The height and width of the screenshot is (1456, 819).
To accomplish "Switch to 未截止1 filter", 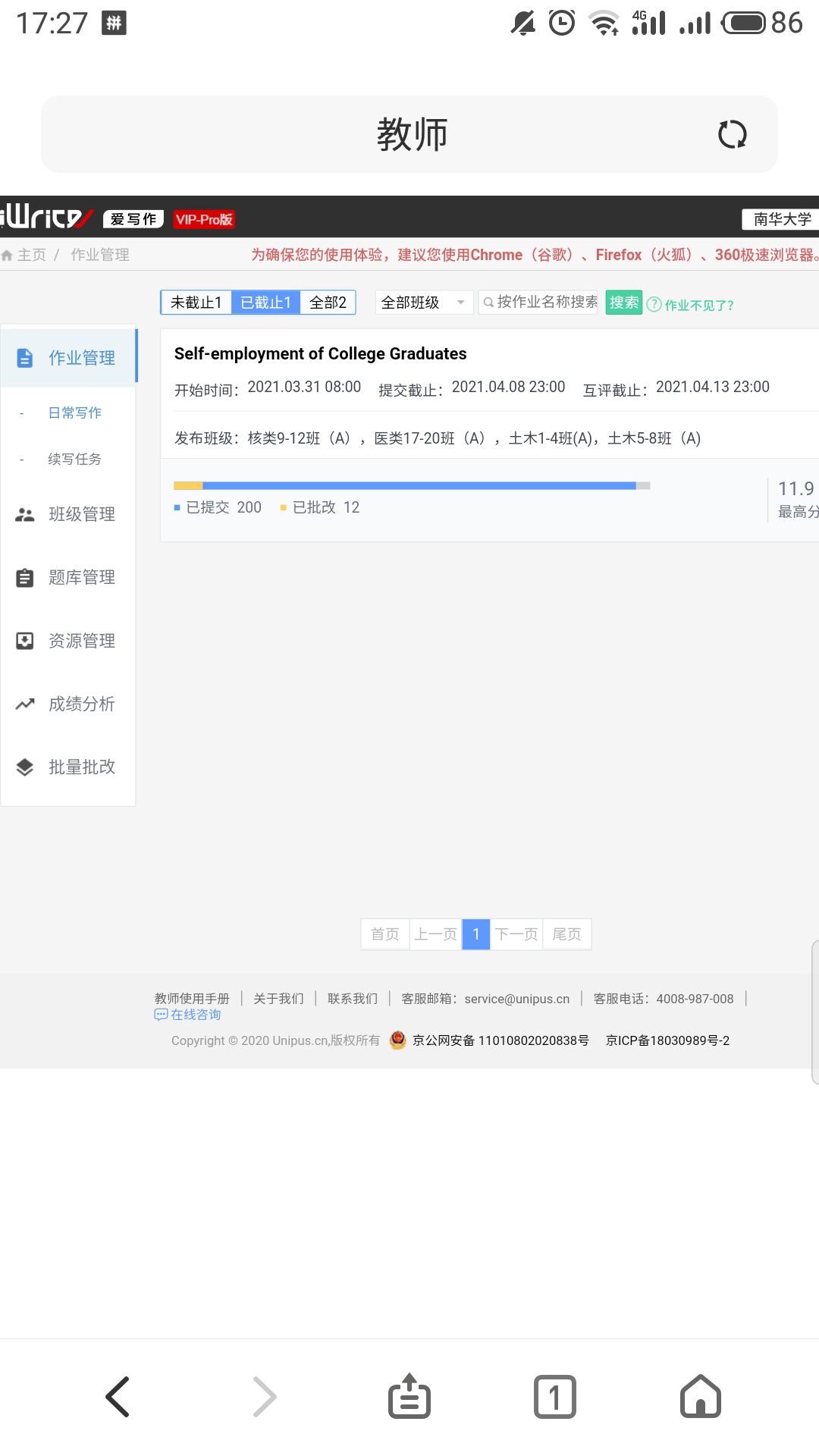I will click(x=196, y=303).
